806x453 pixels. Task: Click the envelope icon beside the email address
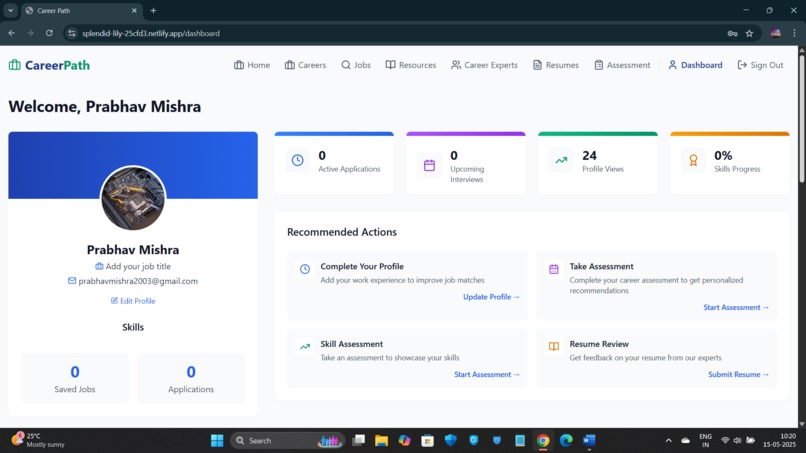point(72,281)
